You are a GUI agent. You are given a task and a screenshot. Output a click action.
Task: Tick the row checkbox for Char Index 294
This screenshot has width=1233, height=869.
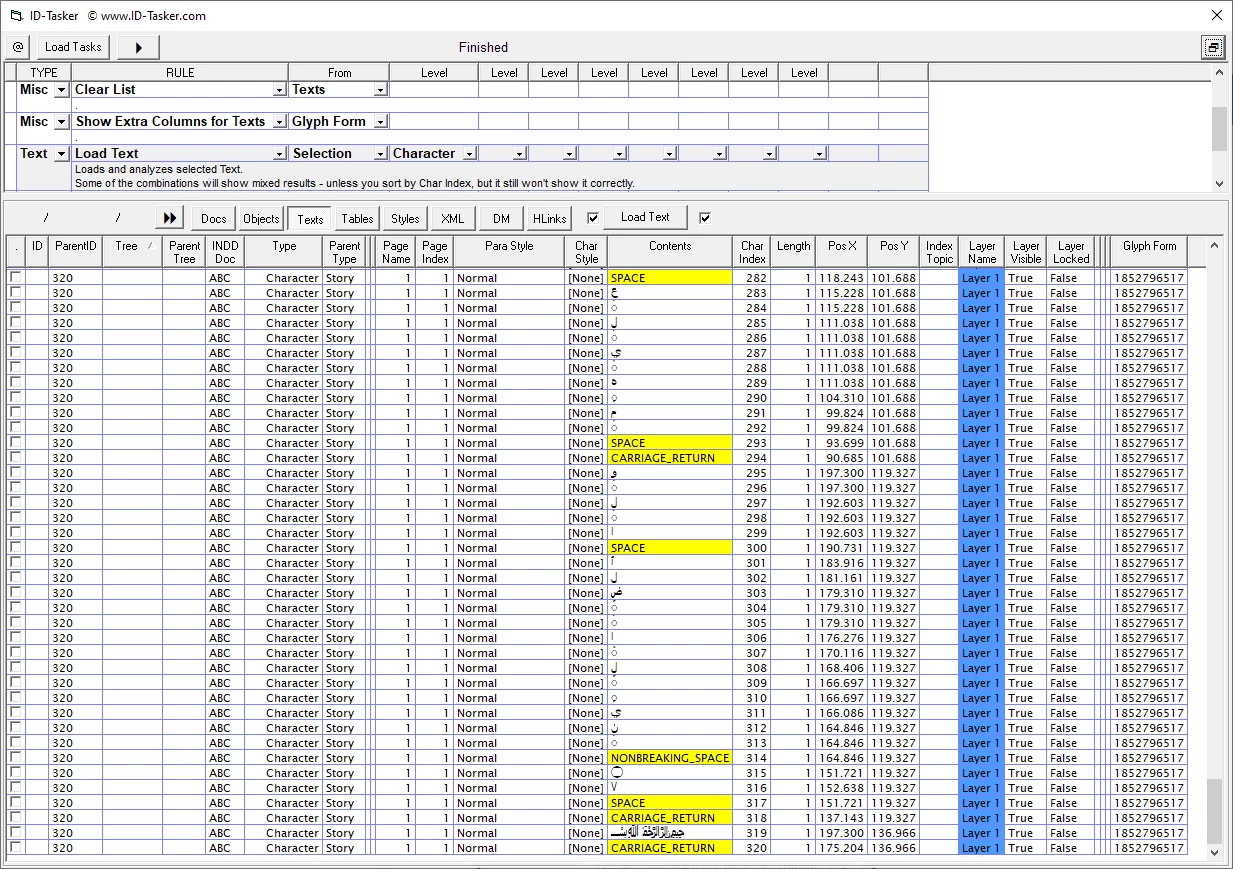point(15,457)
